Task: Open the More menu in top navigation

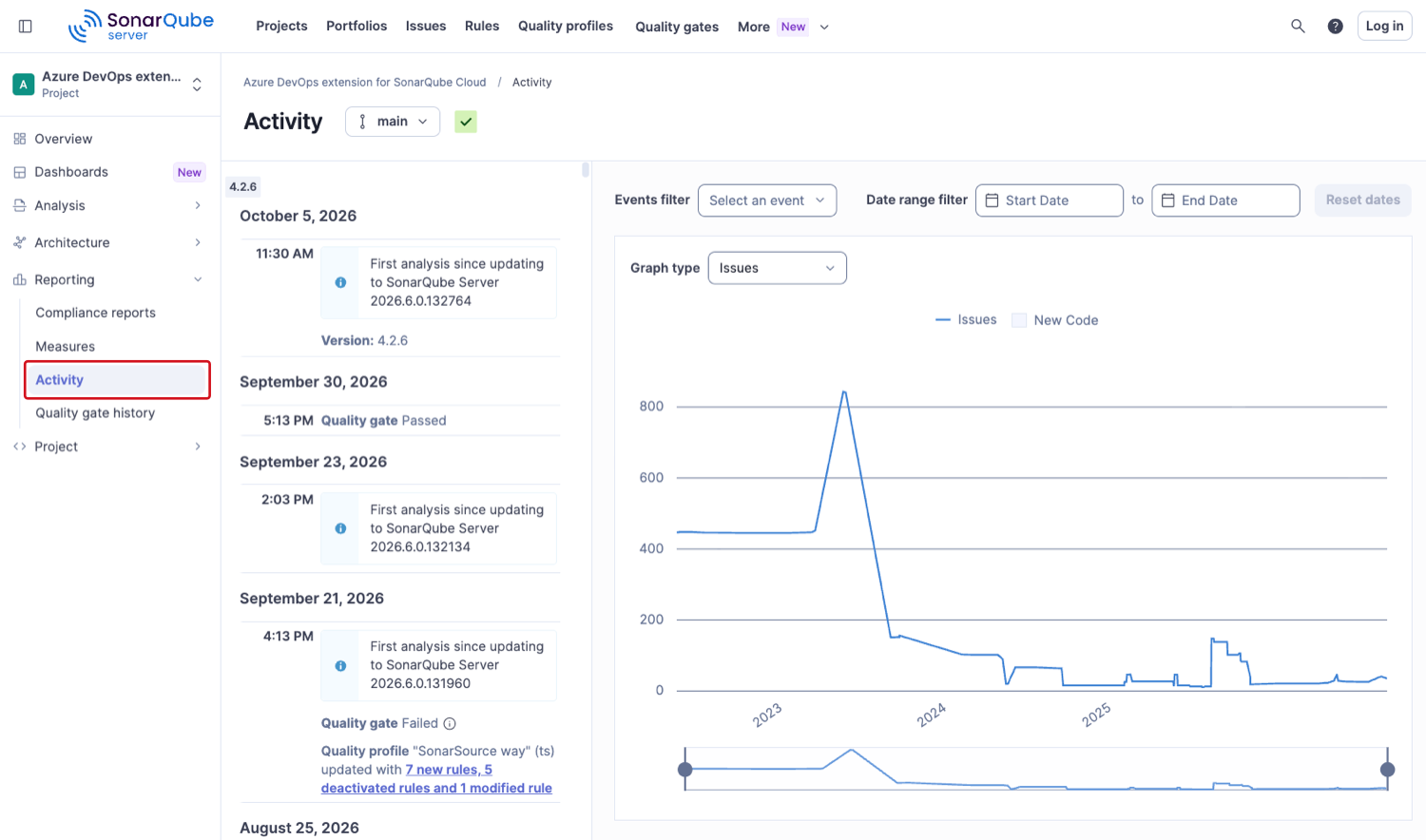Action: point(783,27)
